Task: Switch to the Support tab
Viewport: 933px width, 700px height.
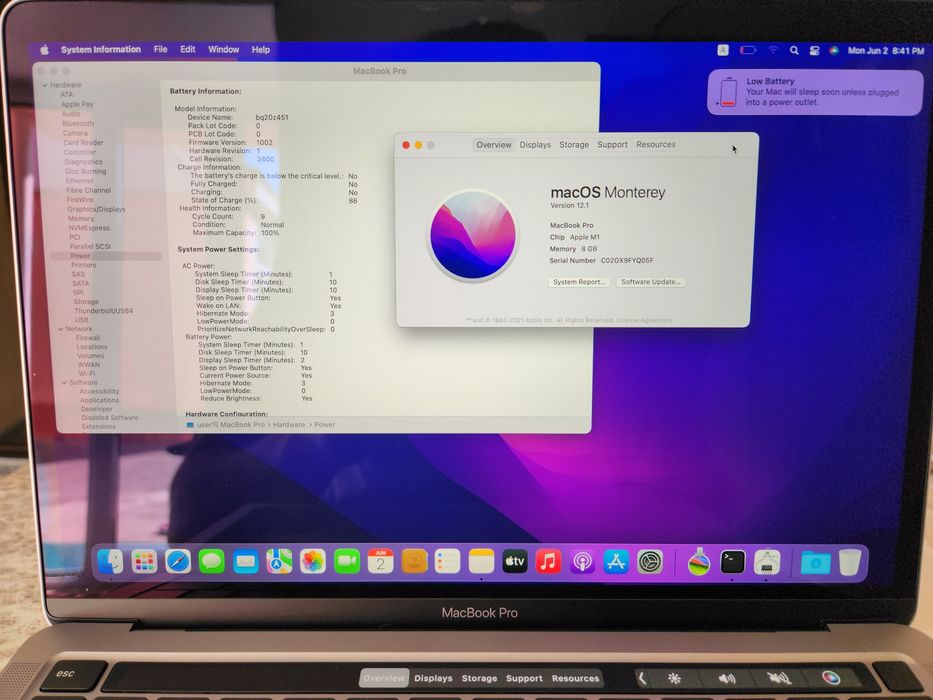Action: (x=612, y=145)
